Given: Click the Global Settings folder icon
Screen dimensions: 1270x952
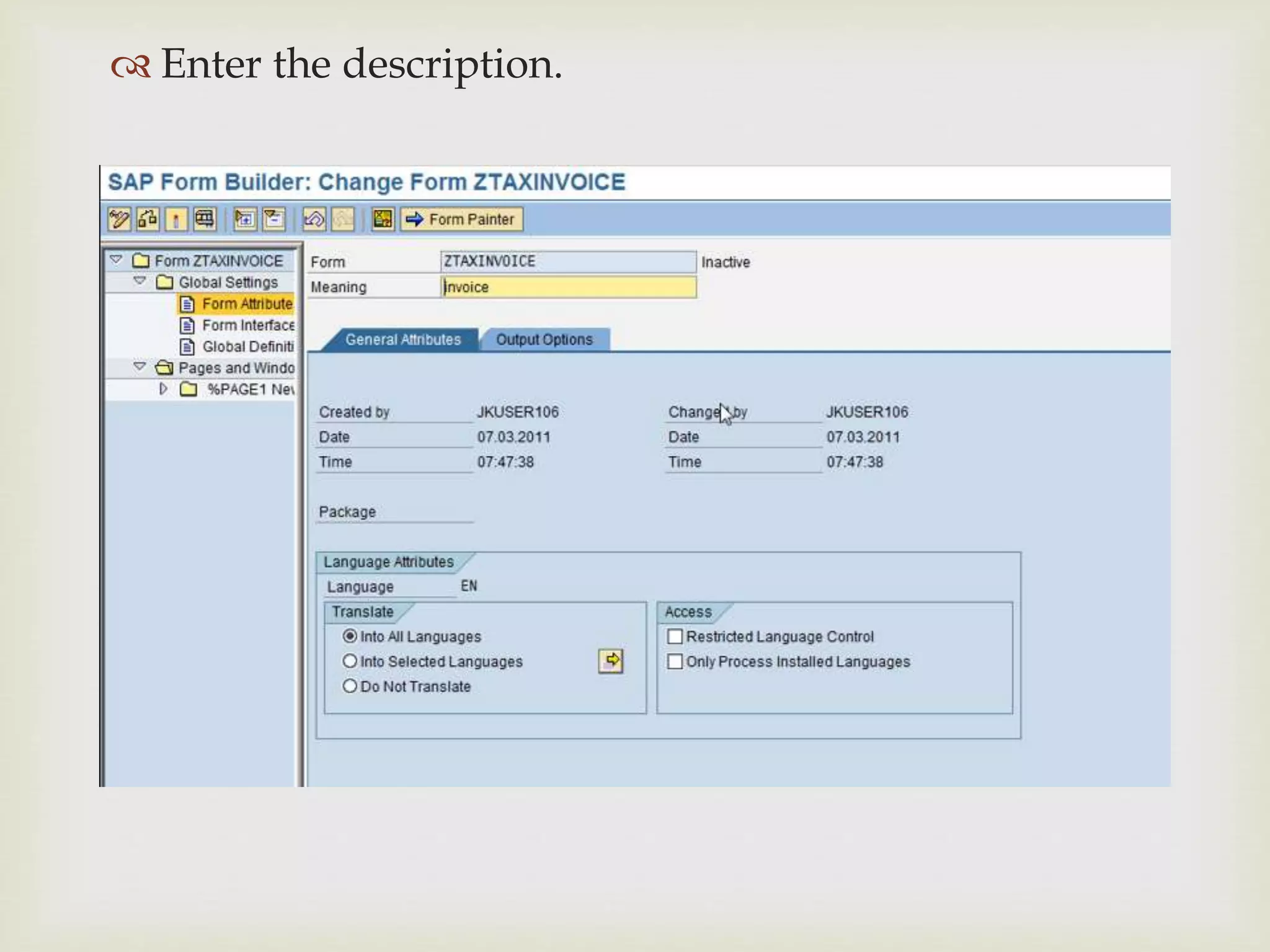Looking at the screenshot, I should pyautogui.click(x=165, y=282).
